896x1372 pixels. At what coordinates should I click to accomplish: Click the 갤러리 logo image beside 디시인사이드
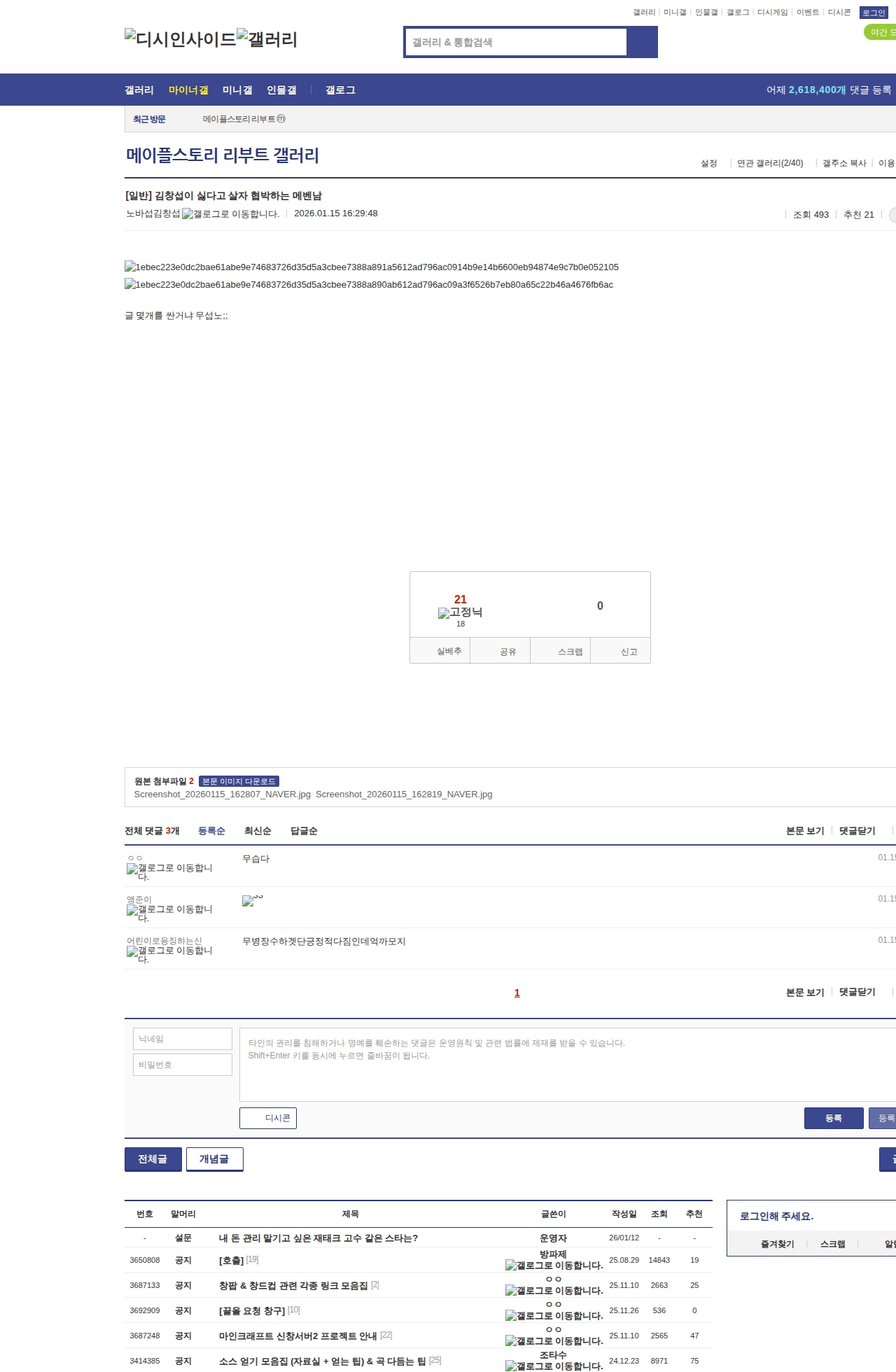[x=267, y=39]
